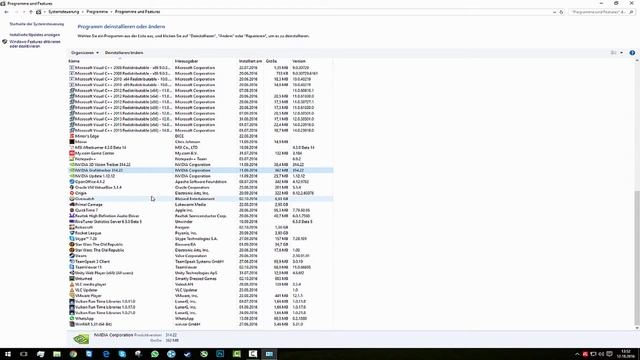
Task: Click the scrollbar down arrow
Action: (x=637, y=328)
